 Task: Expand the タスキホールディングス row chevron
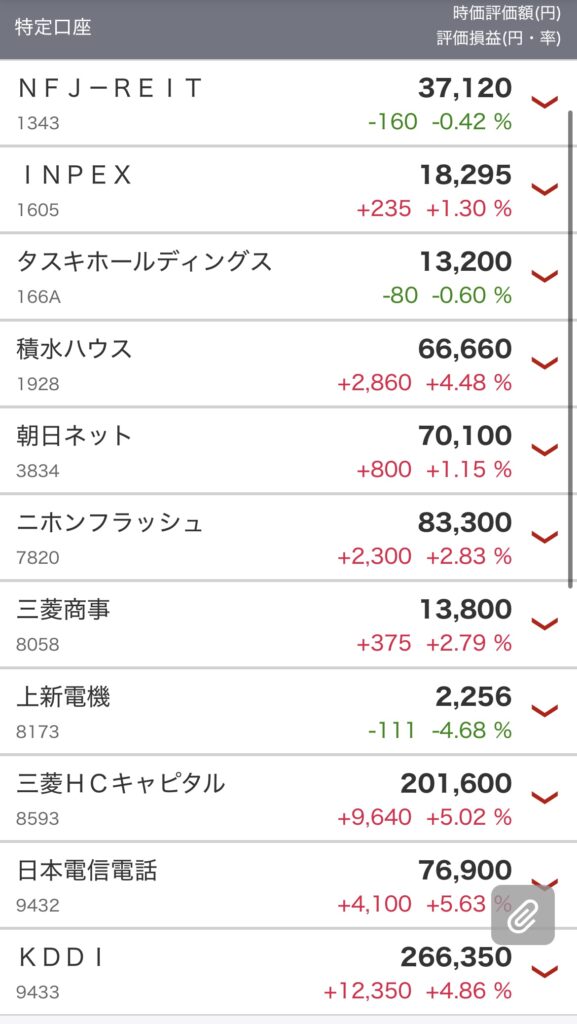click(544, 276)
